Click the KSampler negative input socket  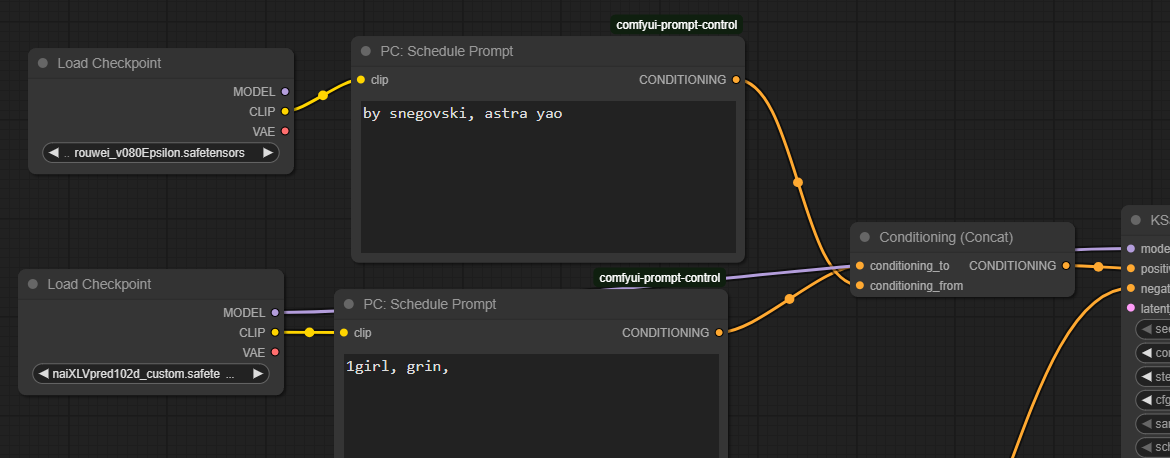tap(1130, 289)
